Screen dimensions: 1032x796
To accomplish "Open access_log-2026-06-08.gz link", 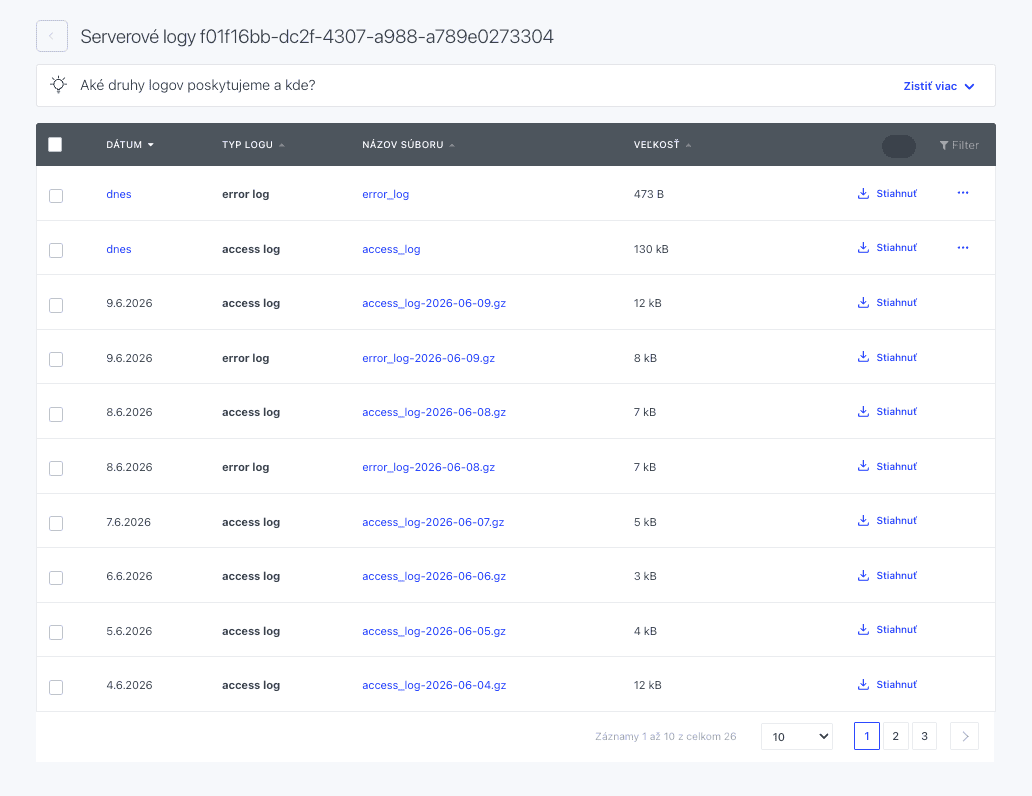I will (434, 412).
